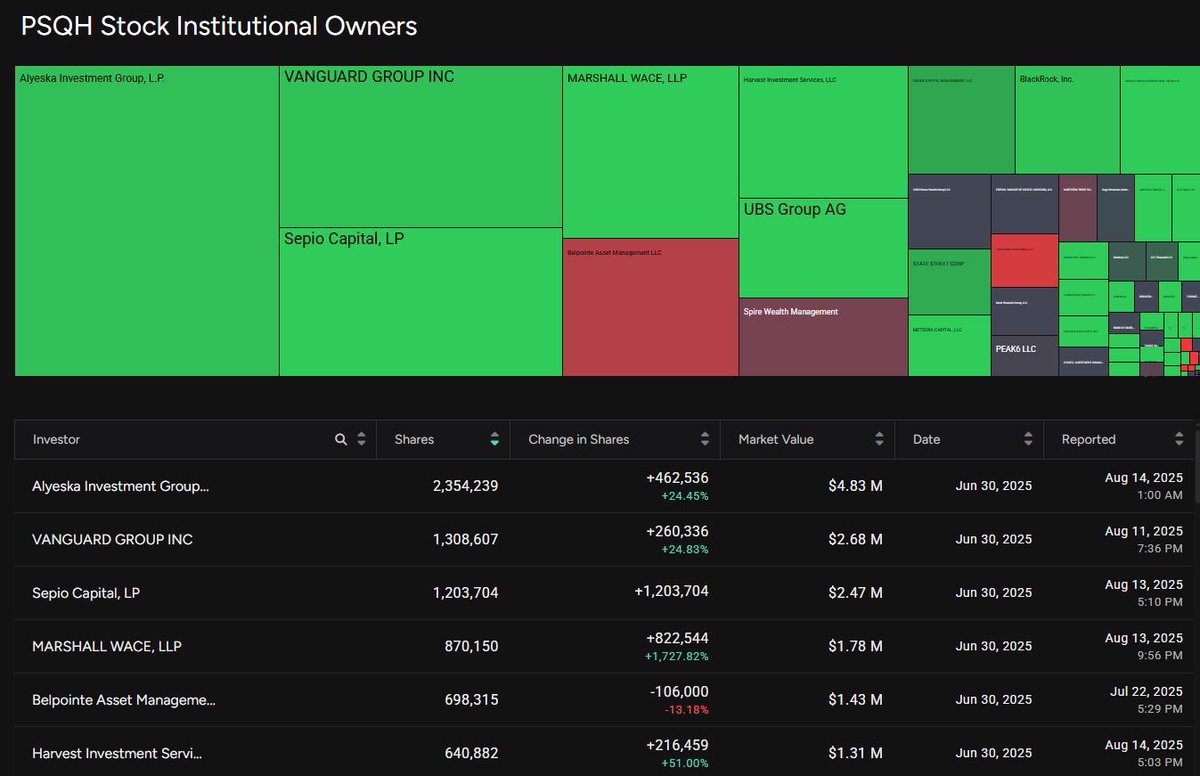Select the $1.31 M market value
Image resolution: width=1200 pixels, height=776 pixels.
coord(855,753)
